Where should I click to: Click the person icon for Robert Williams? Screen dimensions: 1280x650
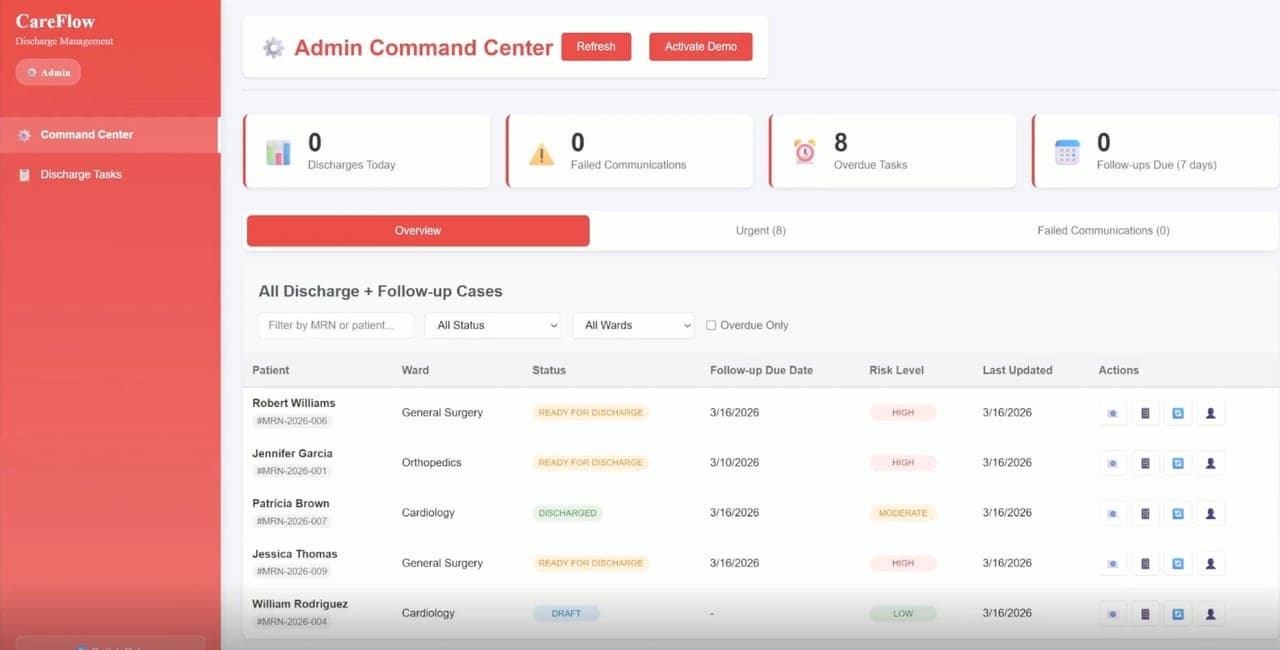1211,413
